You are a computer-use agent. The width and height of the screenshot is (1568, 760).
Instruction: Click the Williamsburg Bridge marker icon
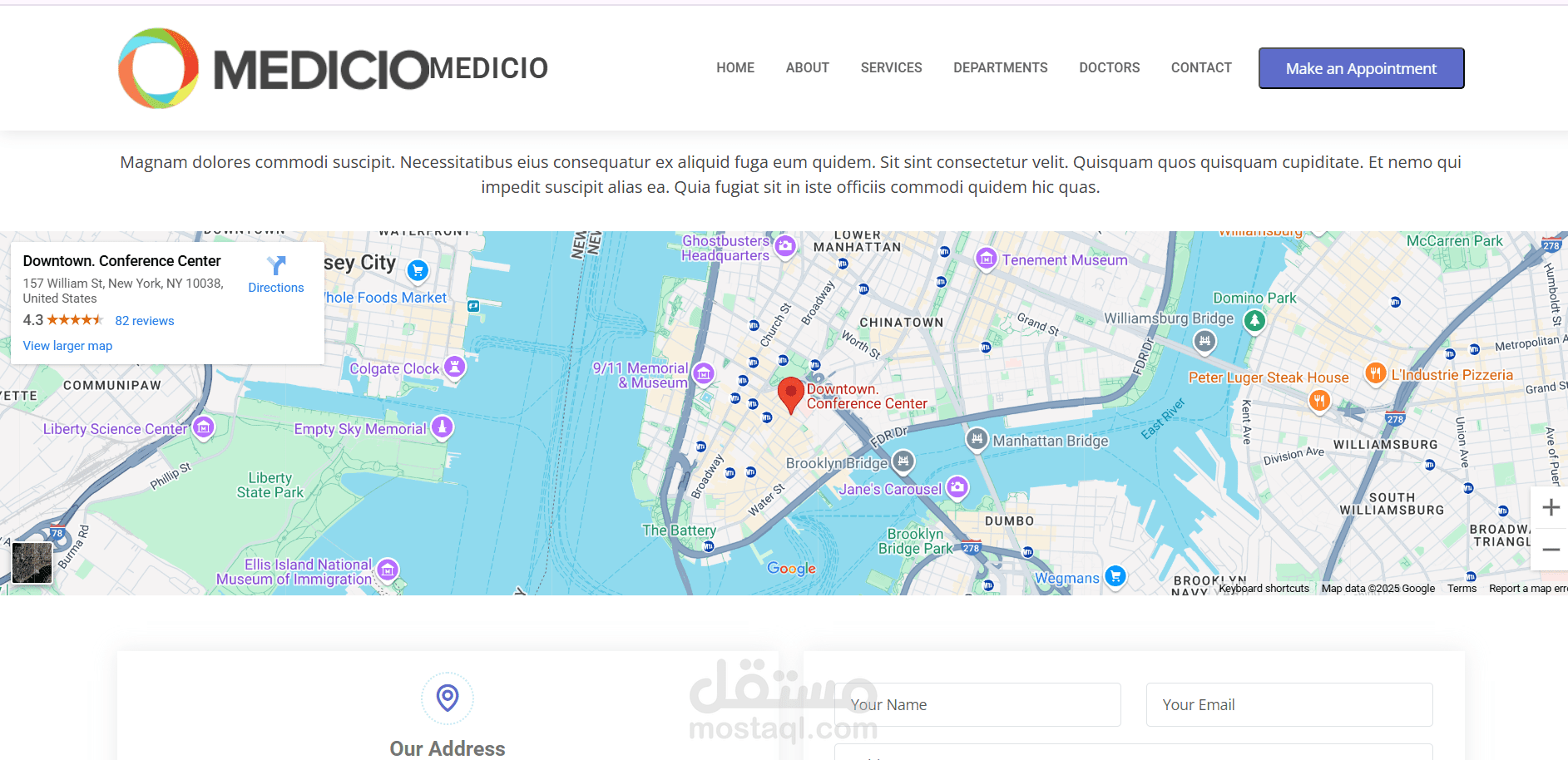(x=1204, y=340)
